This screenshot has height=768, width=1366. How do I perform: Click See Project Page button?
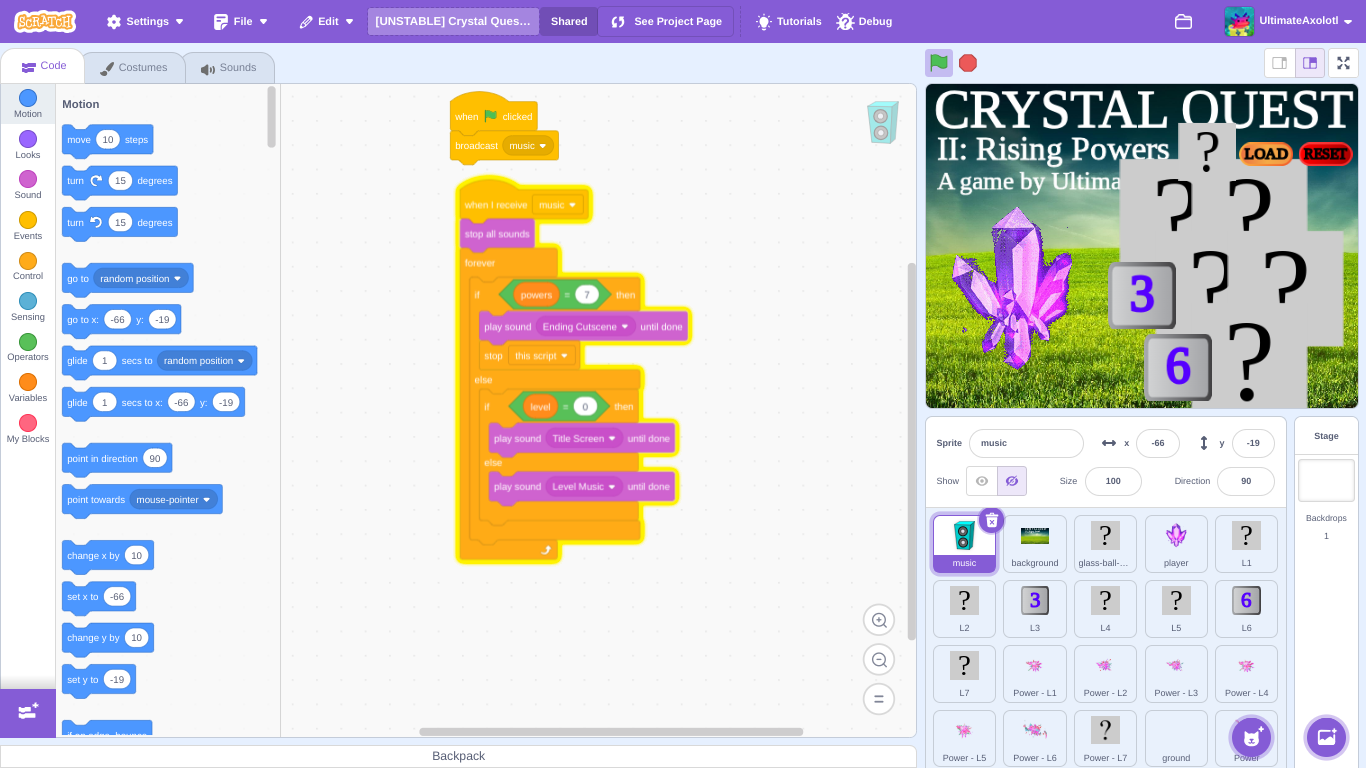click(x=666, y=21)
